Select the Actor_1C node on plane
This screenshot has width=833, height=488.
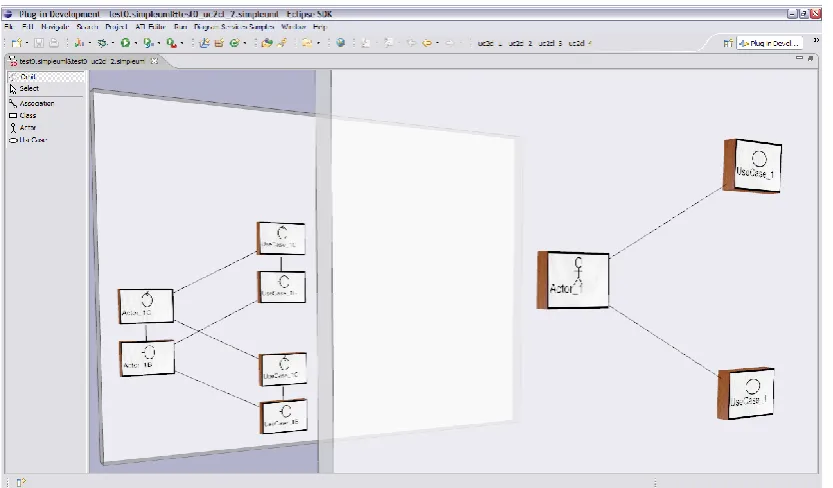click(146, 306)
